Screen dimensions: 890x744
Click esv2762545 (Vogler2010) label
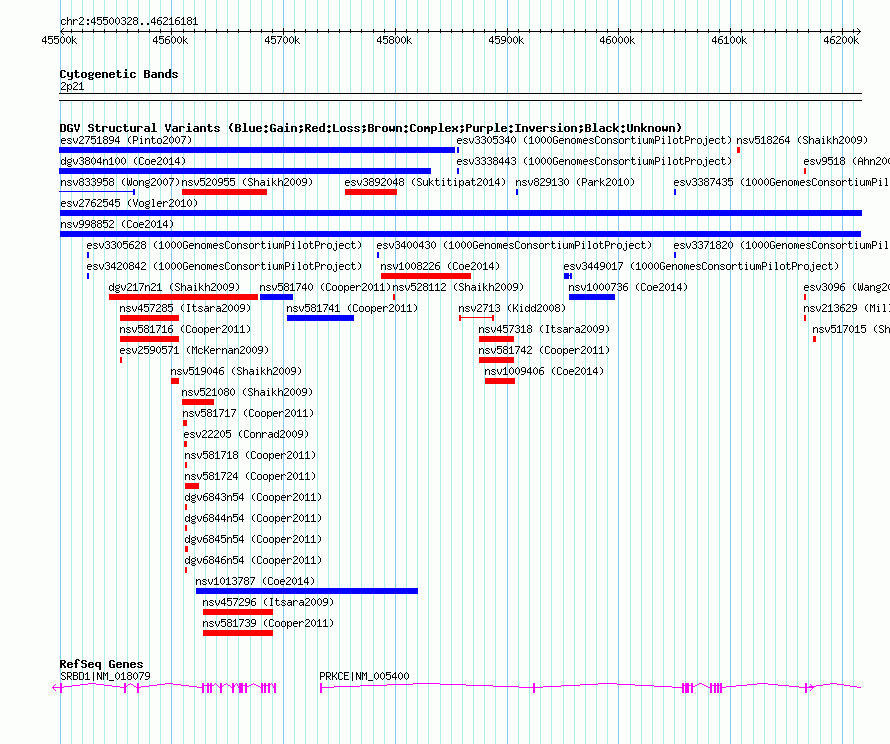coord(129,203)
